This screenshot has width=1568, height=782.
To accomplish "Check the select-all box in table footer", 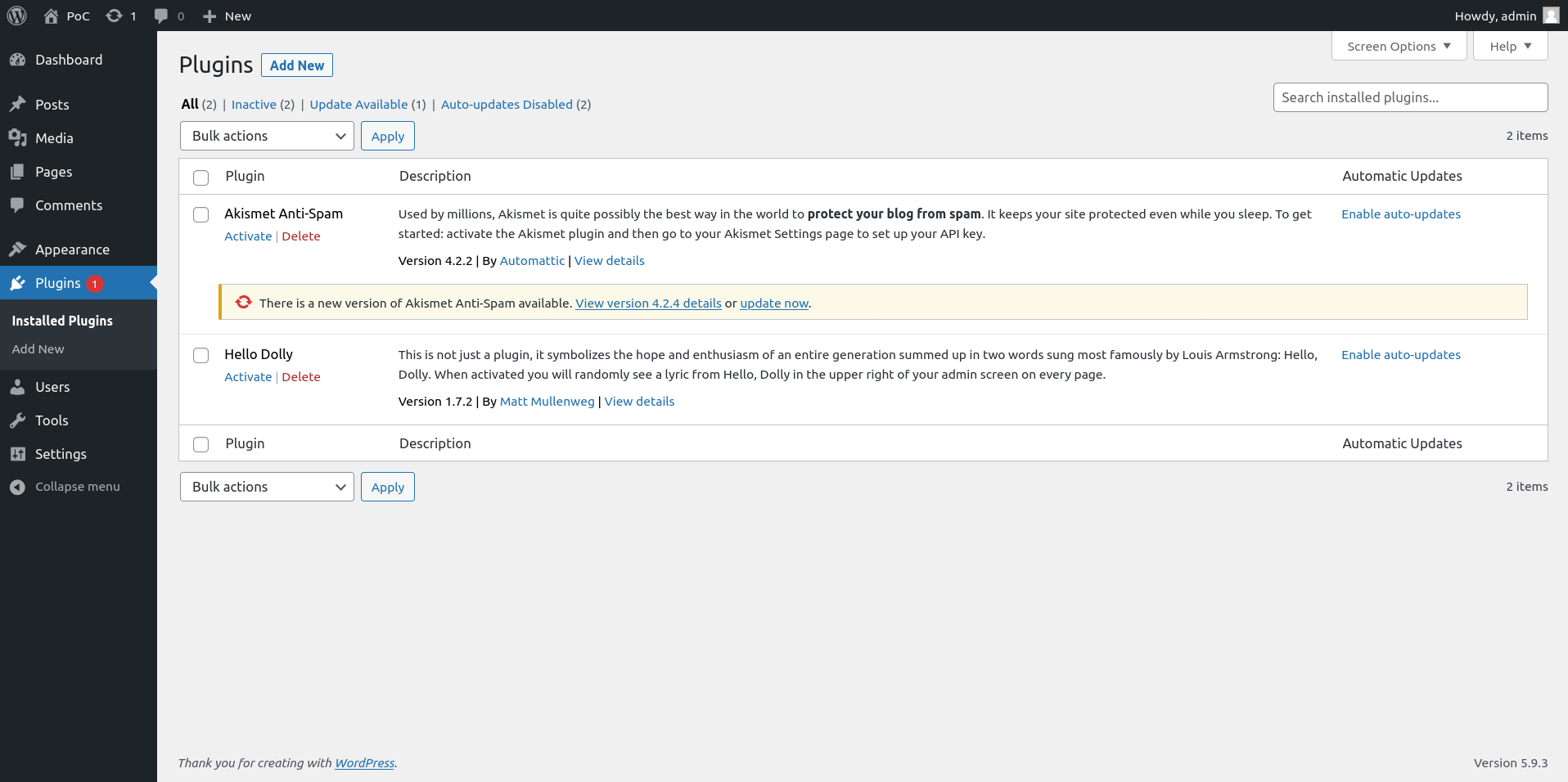I will point(201,444).
